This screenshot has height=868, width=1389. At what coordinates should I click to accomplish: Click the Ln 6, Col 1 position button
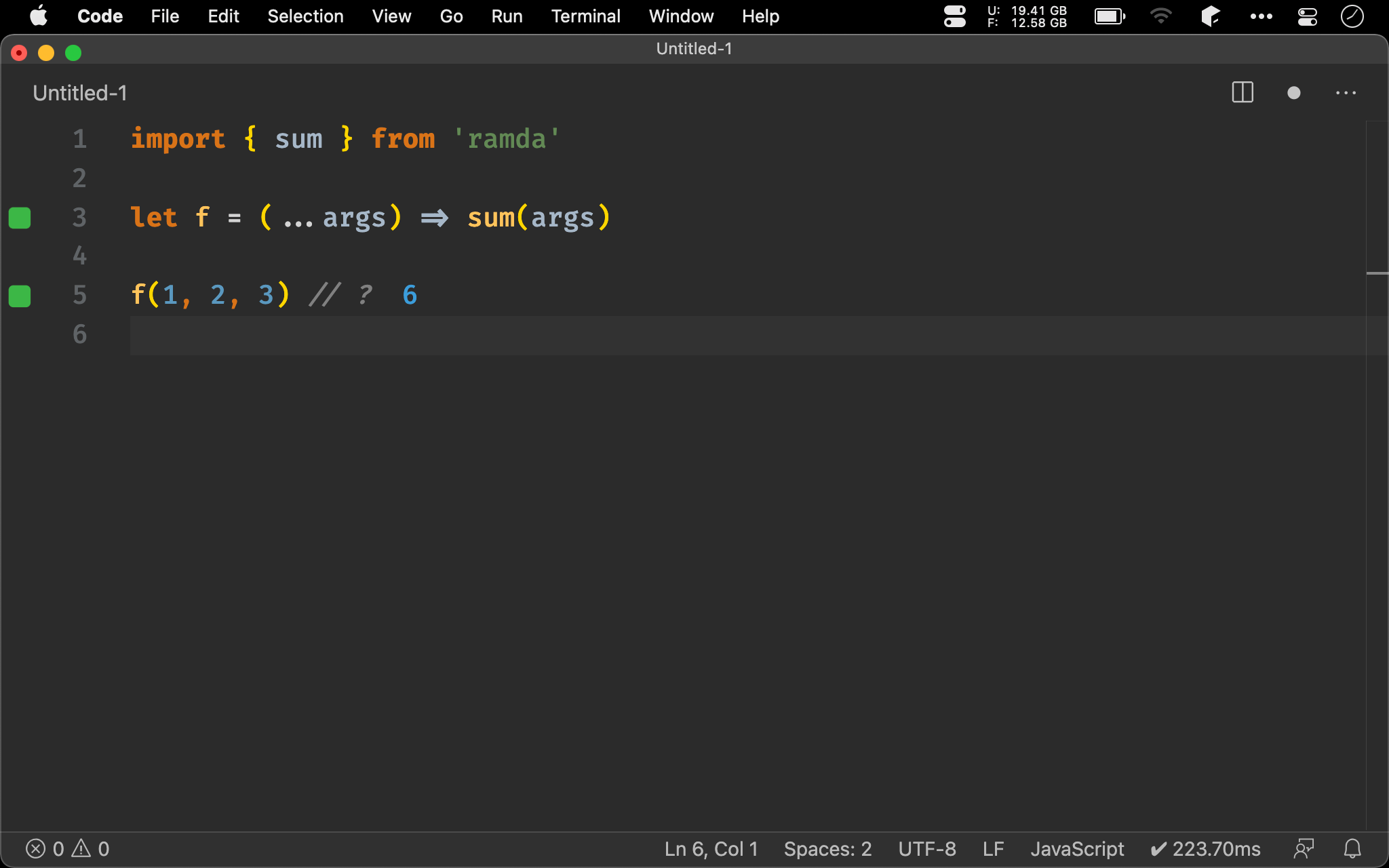point(711,848)
